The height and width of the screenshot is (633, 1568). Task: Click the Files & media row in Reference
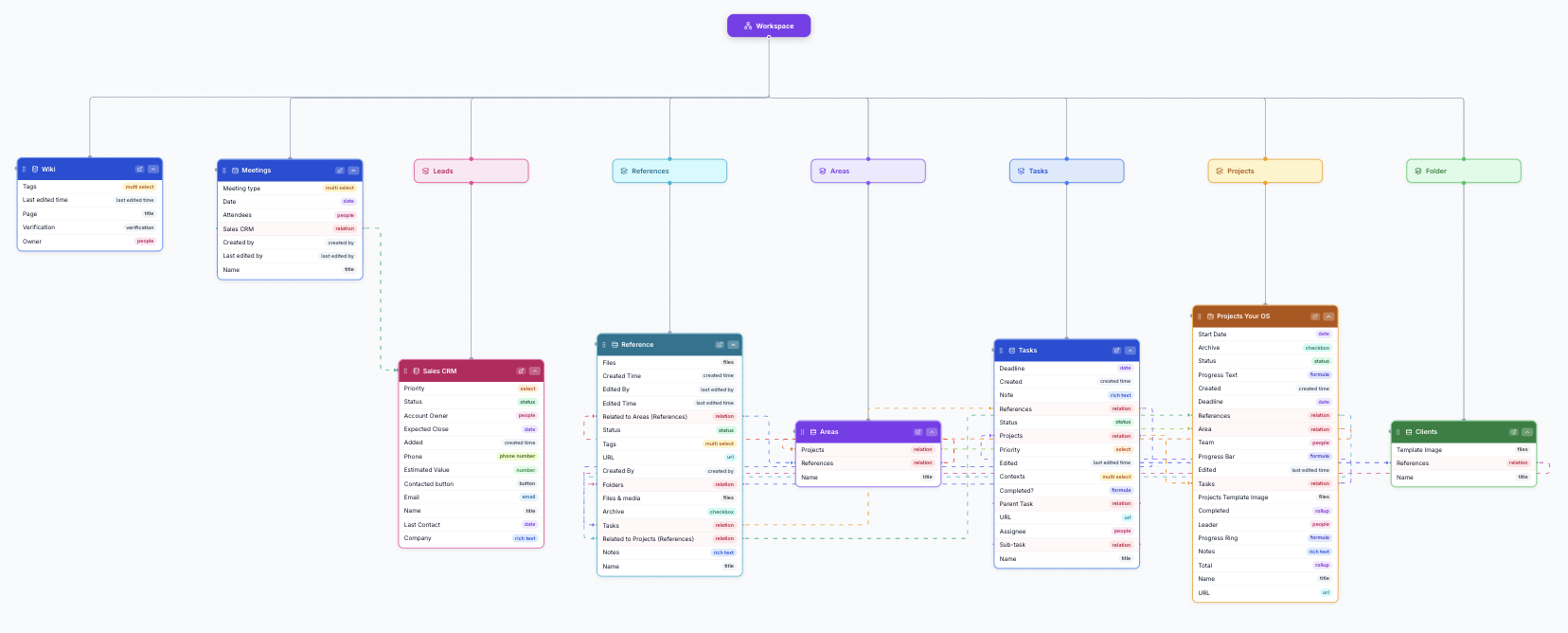coord(669,498)
